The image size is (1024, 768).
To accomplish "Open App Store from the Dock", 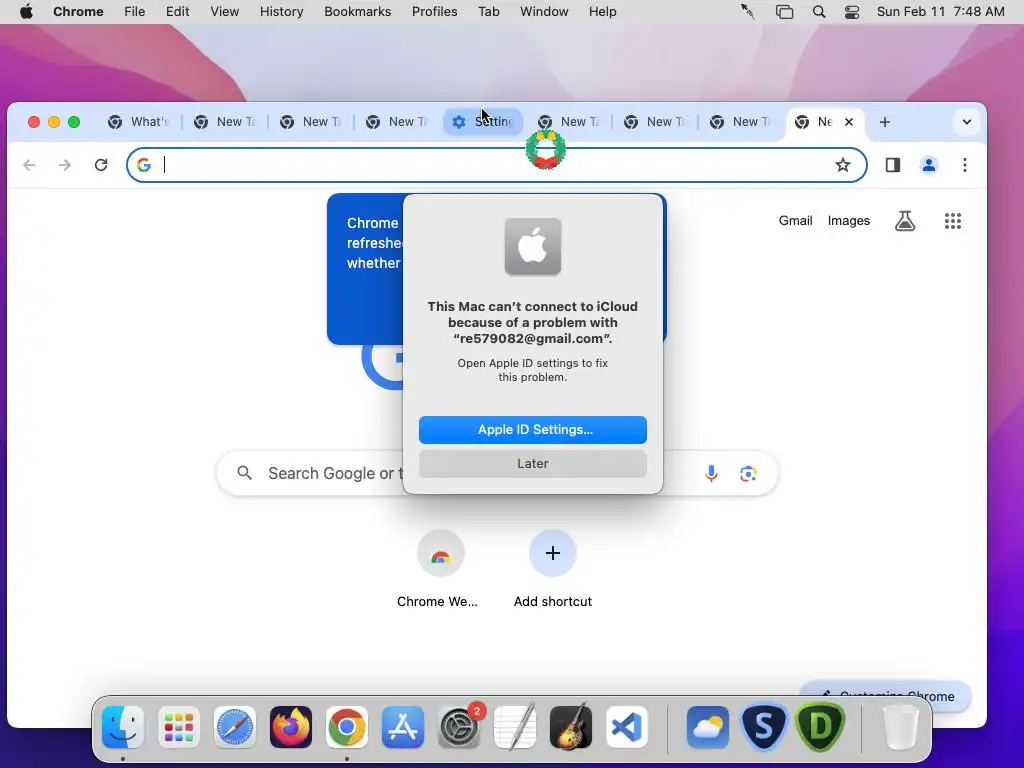I will click(403, 727).
